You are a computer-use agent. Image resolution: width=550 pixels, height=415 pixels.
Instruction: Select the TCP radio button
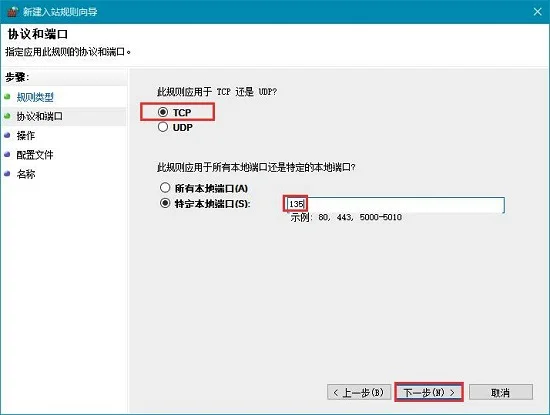[163, 112]
